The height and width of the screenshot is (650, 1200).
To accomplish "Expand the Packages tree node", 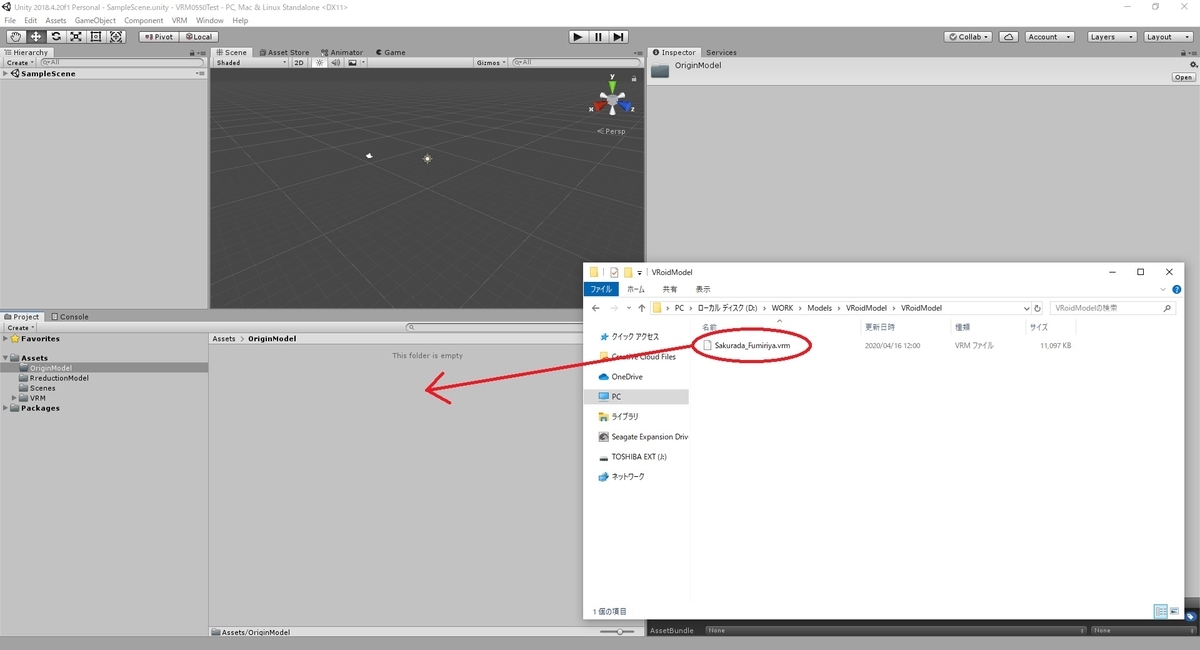I will coord(6,408).
